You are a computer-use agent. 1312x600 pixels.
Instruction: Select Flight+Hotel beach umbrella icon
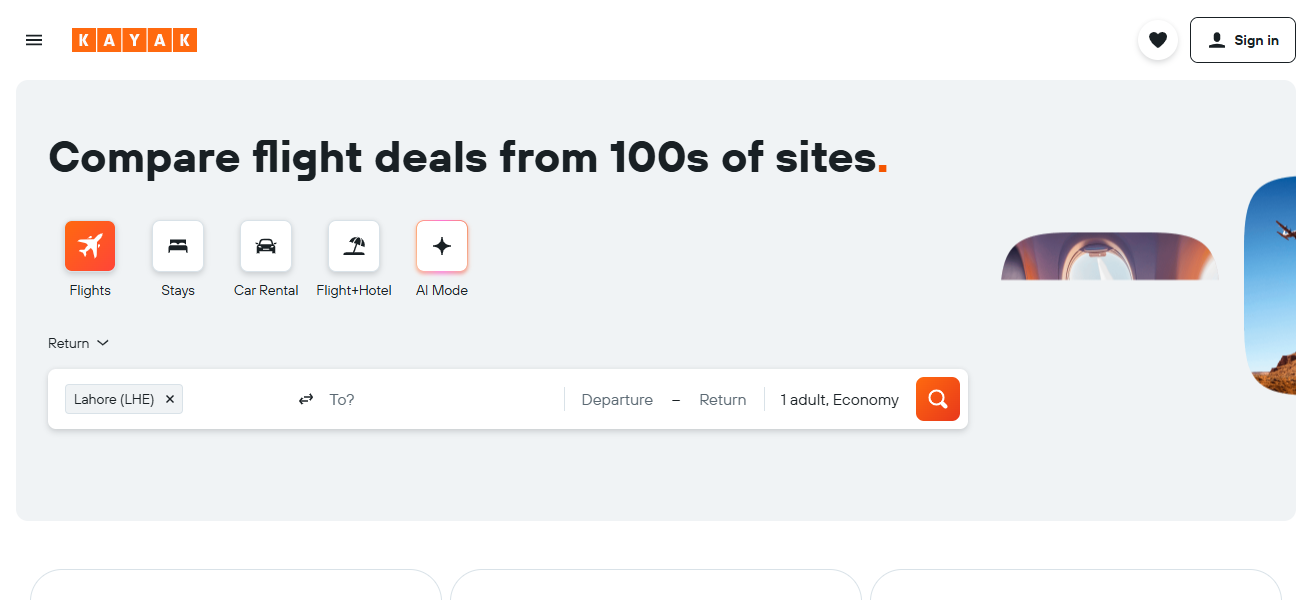[354, 246]
